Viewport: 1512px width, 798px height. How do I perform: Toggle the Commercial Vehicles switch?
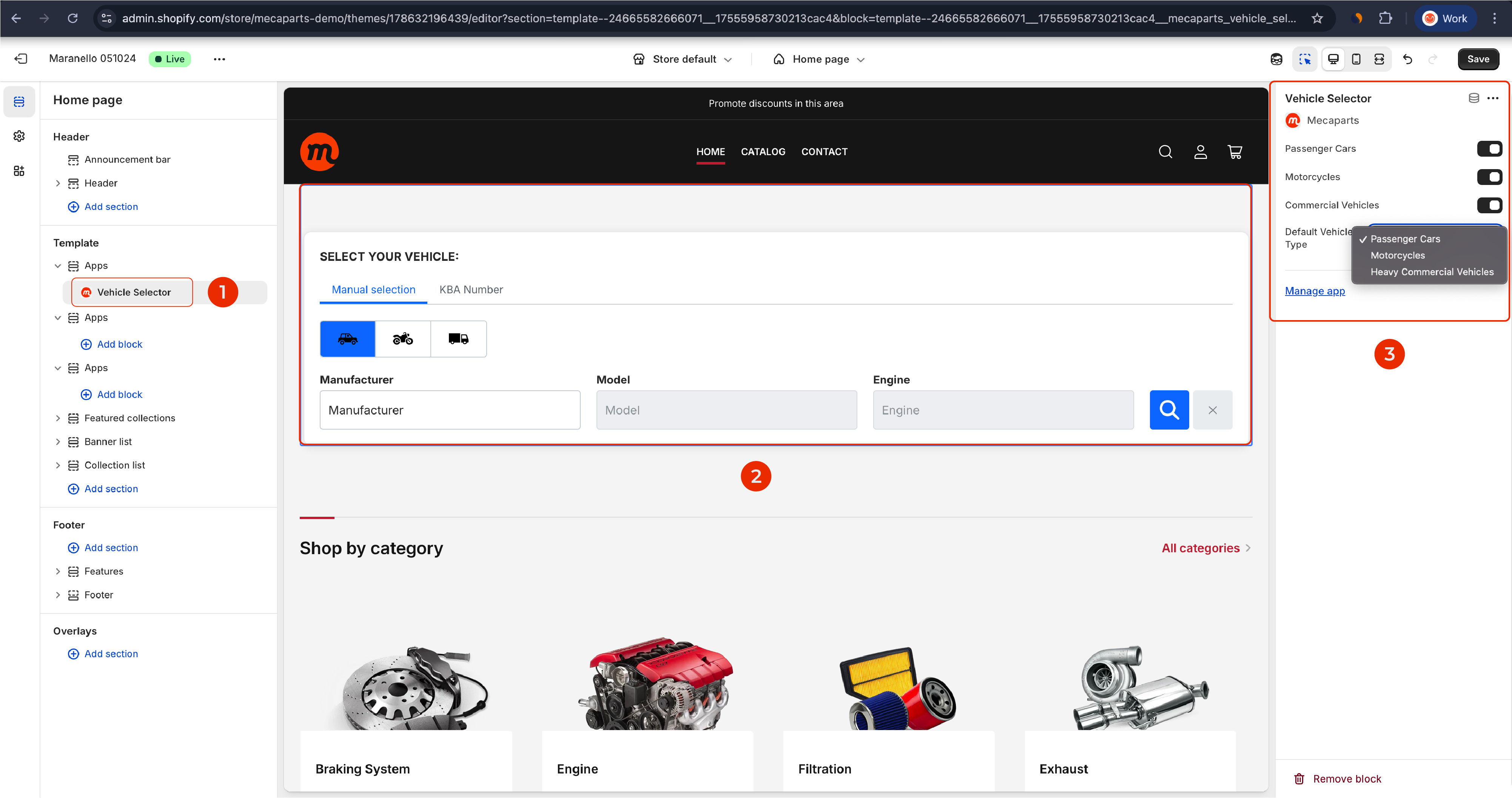click(x=1489, y=205)
